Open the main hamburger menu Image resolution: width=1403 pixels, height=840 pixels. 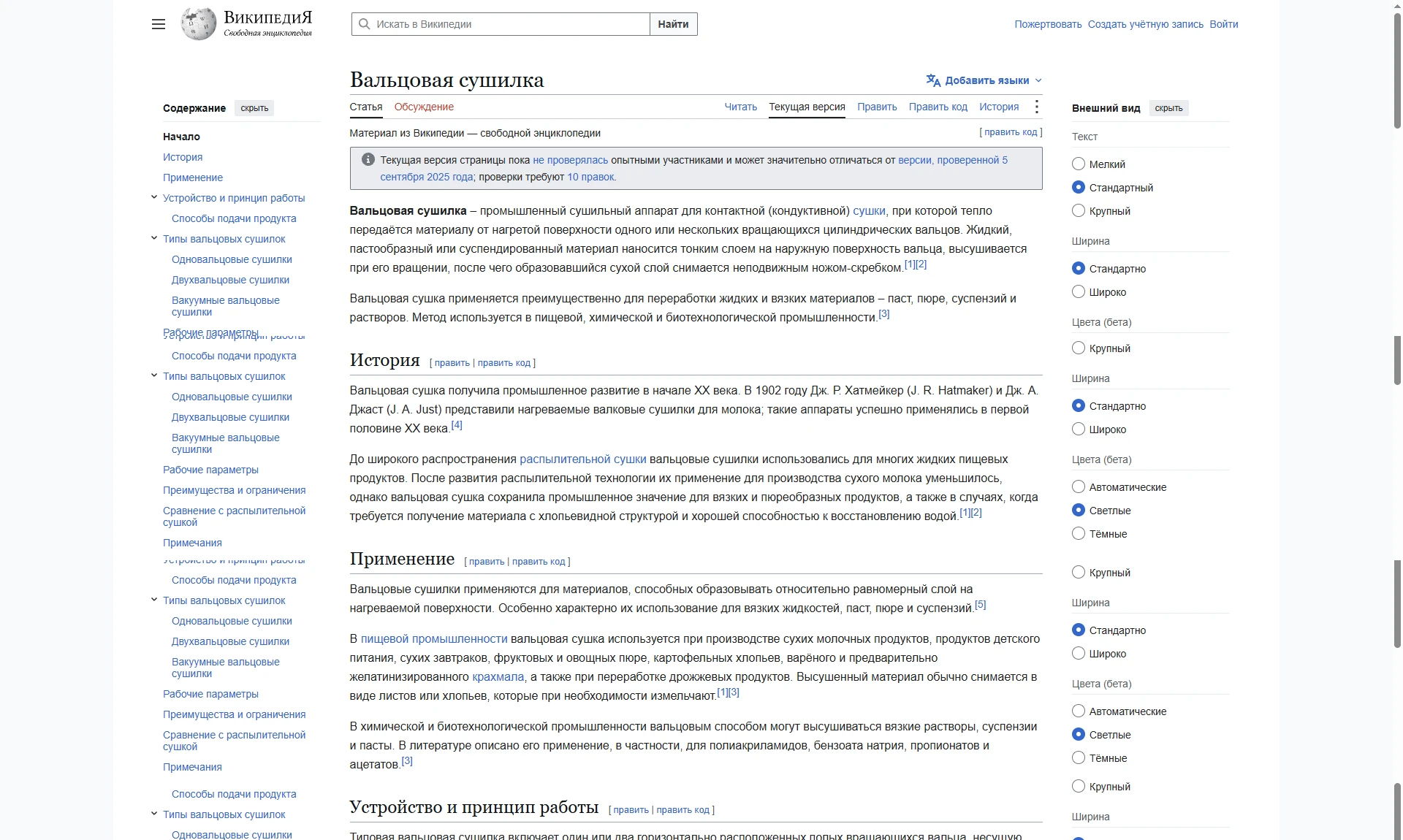pyautogui.click(x=159, y=24)
